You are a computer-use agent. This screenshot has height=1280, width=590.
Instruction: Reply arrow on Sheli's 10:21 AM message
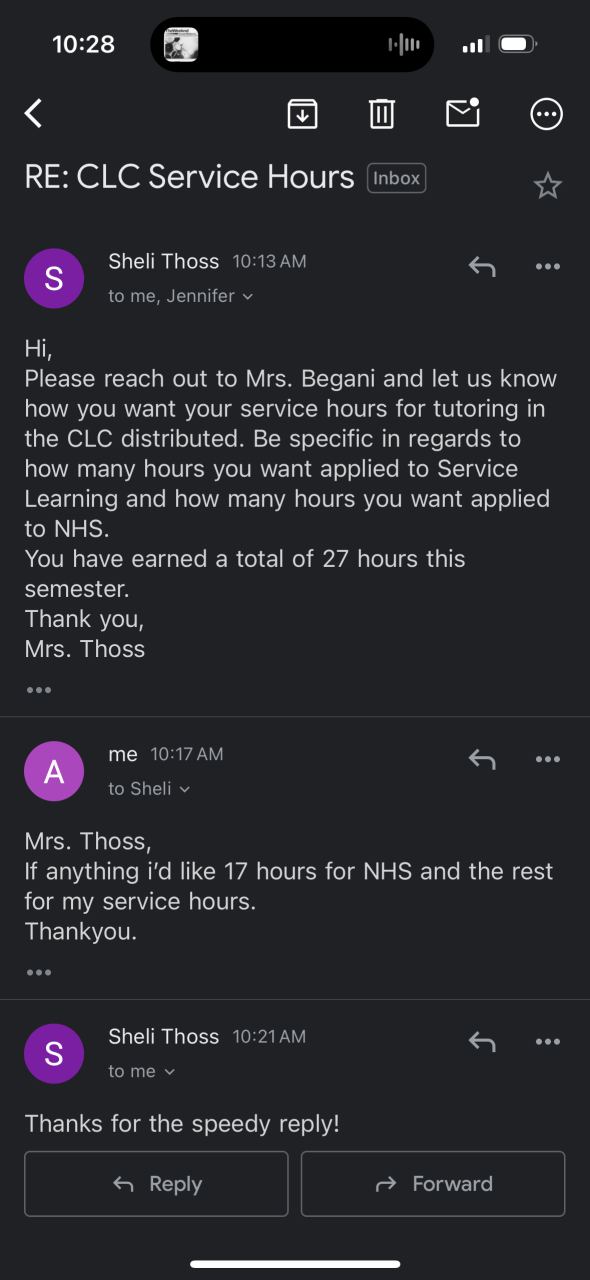point(482,1041)
